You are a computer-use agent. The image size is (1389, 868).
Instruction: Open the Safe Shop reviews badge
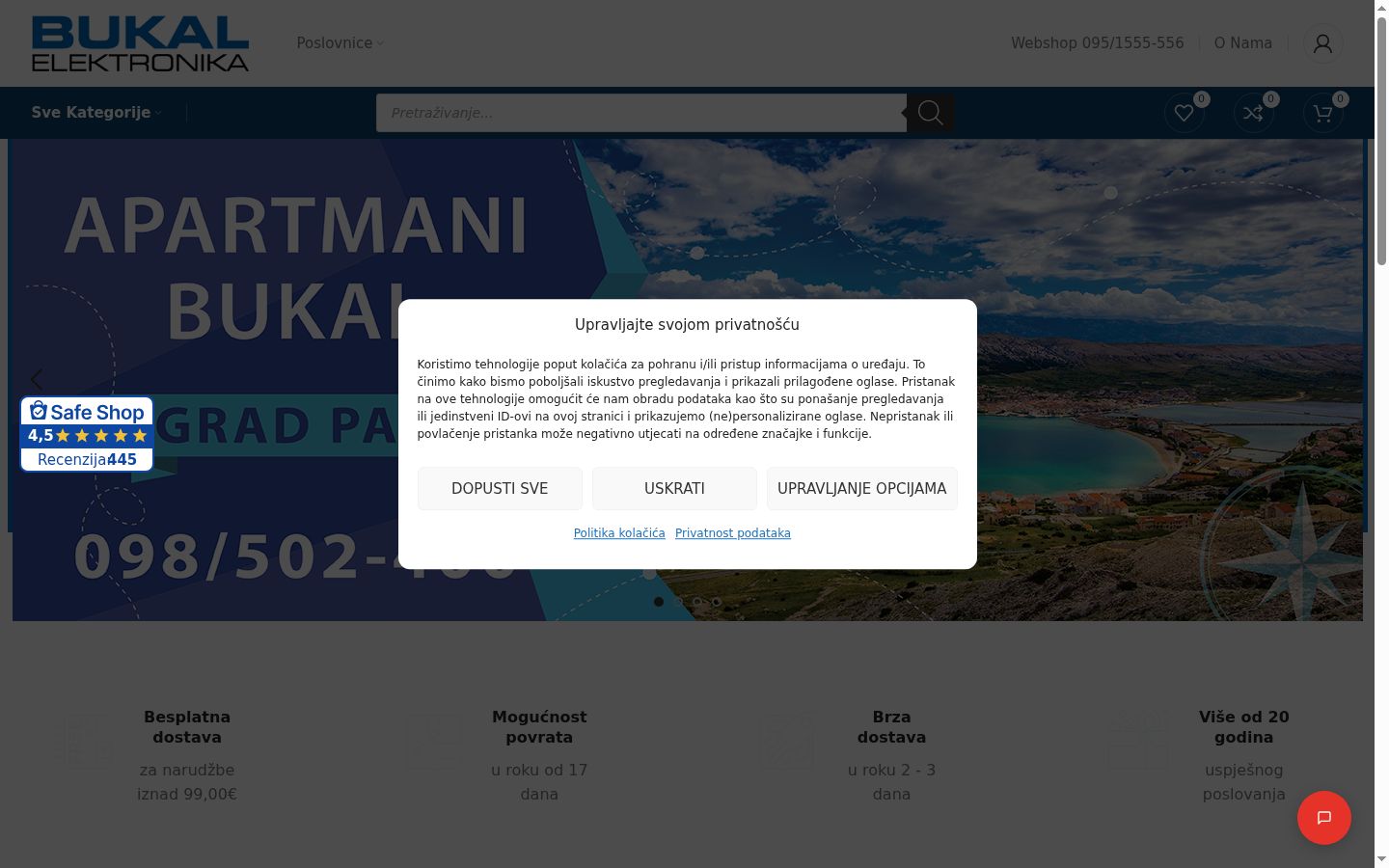pyautogui.click(x=87, y=434)
